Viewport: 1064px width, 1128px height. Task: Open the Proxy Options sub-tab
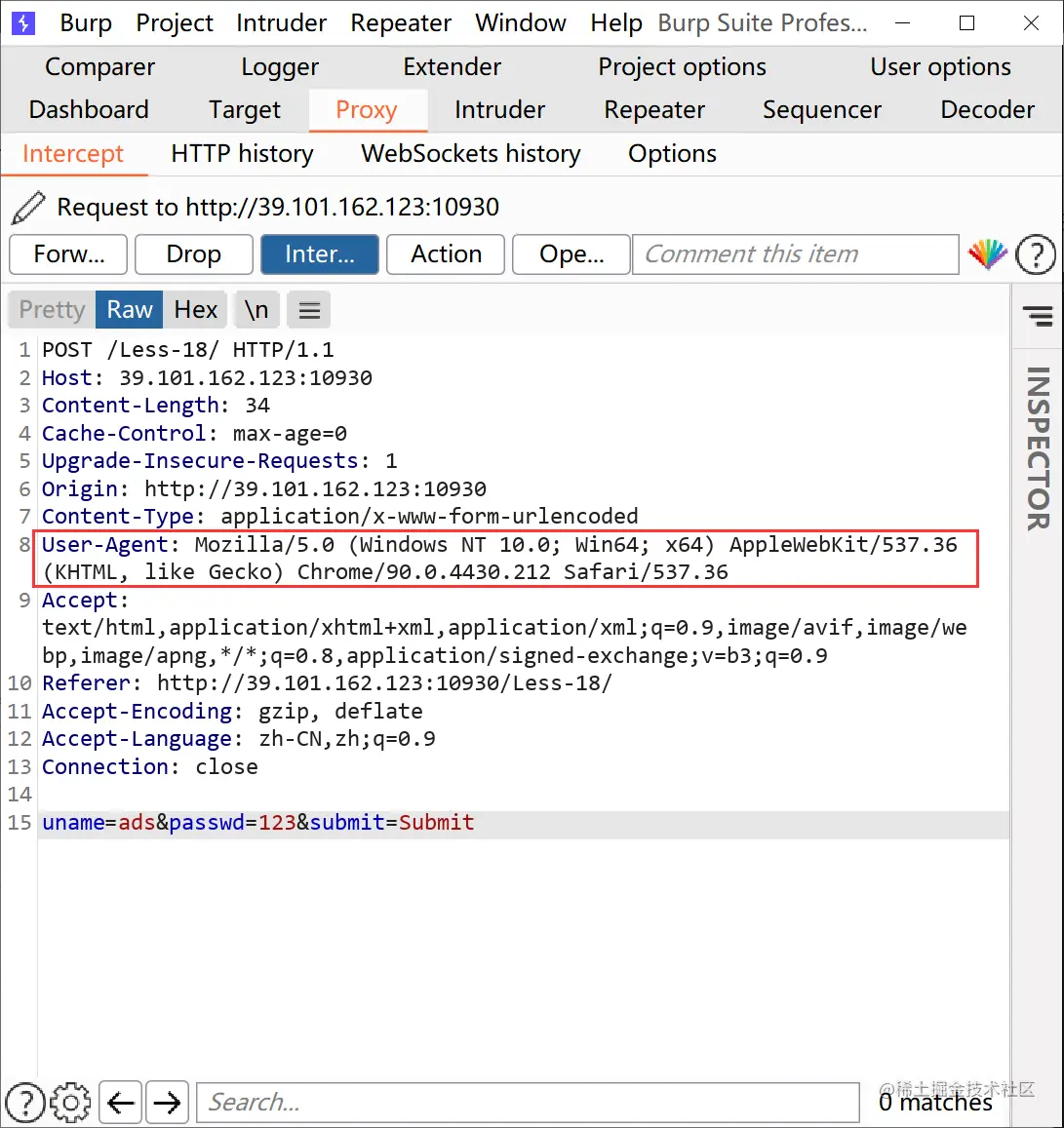click(672, 154)
